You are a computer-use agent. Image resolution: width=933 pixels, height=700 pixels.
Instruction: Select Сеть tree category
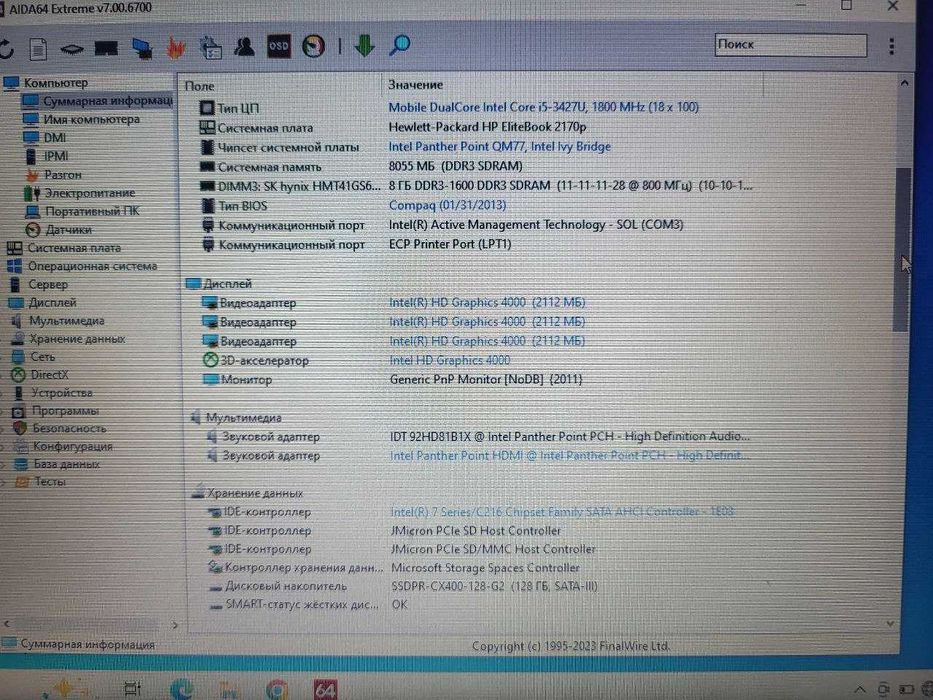(43, 357)
